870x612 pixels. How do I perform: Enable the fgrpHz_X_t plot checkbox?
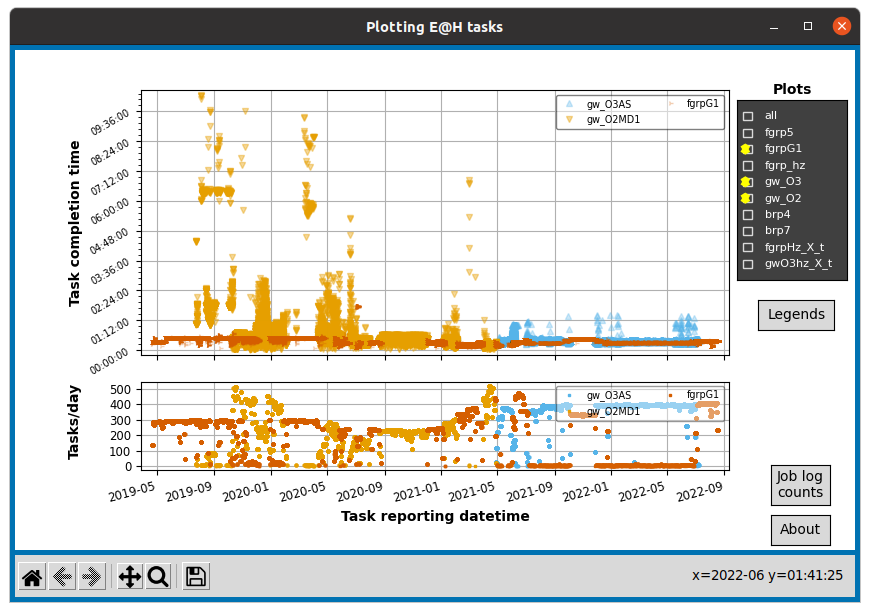tap(748, 247)
